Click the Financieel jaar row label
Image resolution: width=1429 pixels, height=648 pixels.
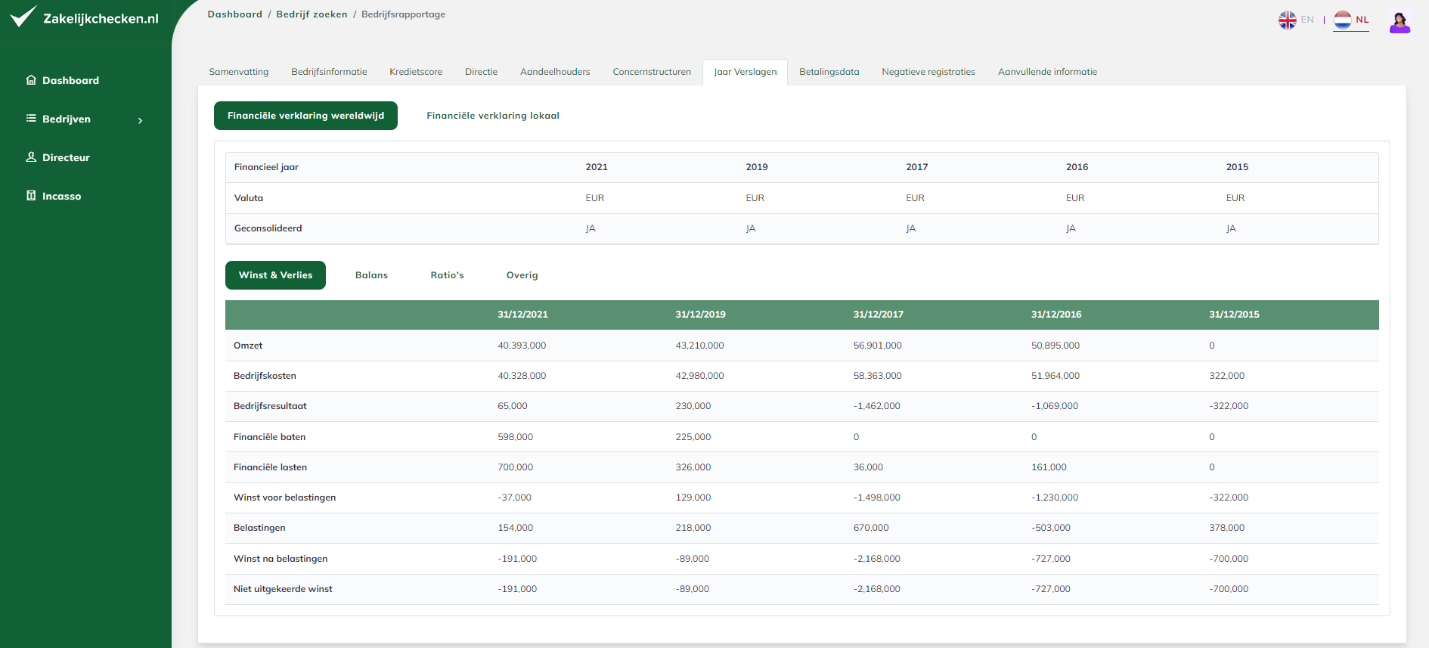pyautogui.click(x=266, y=167)
